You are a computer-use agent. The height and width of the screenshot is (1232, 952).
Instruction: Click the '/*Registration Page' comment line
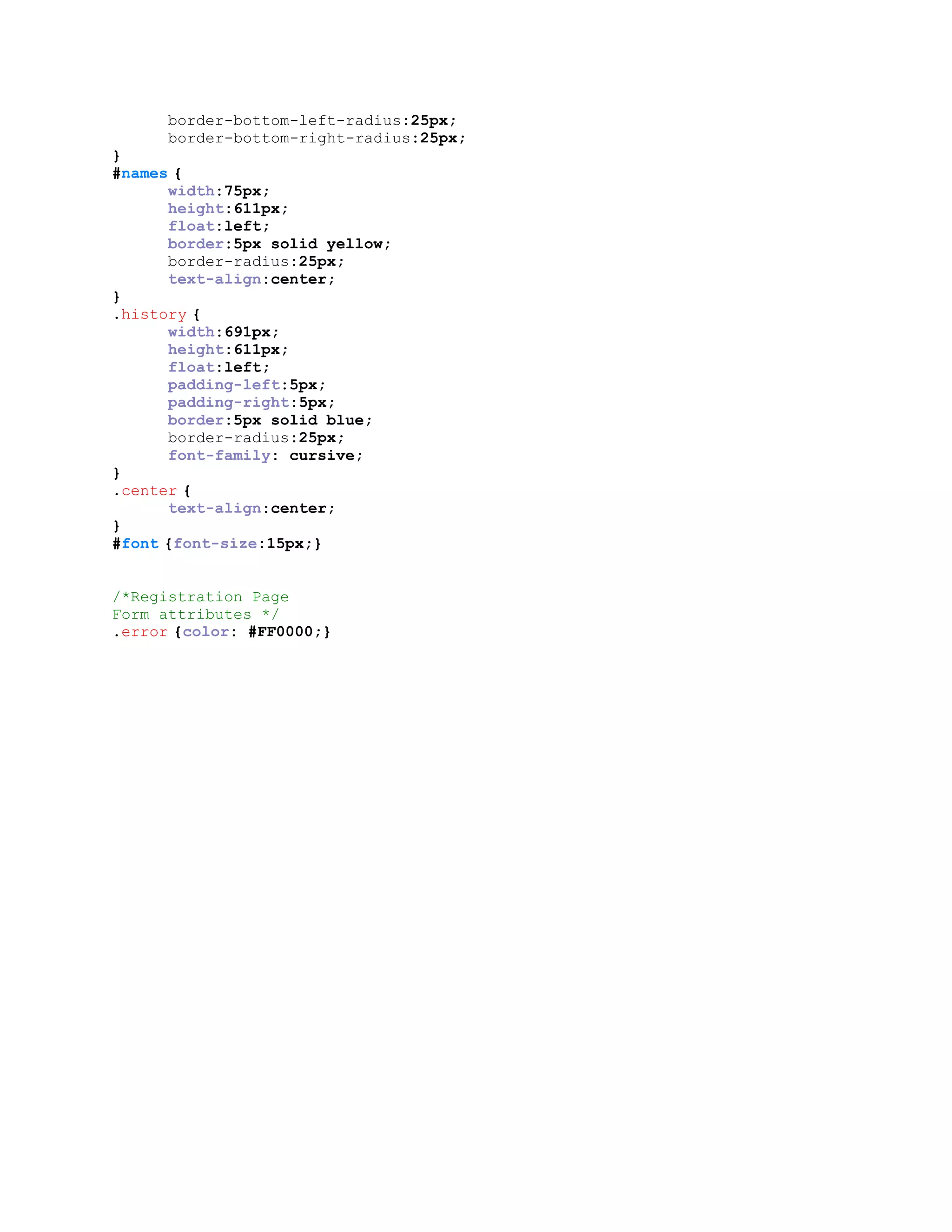tap(201, 597)
